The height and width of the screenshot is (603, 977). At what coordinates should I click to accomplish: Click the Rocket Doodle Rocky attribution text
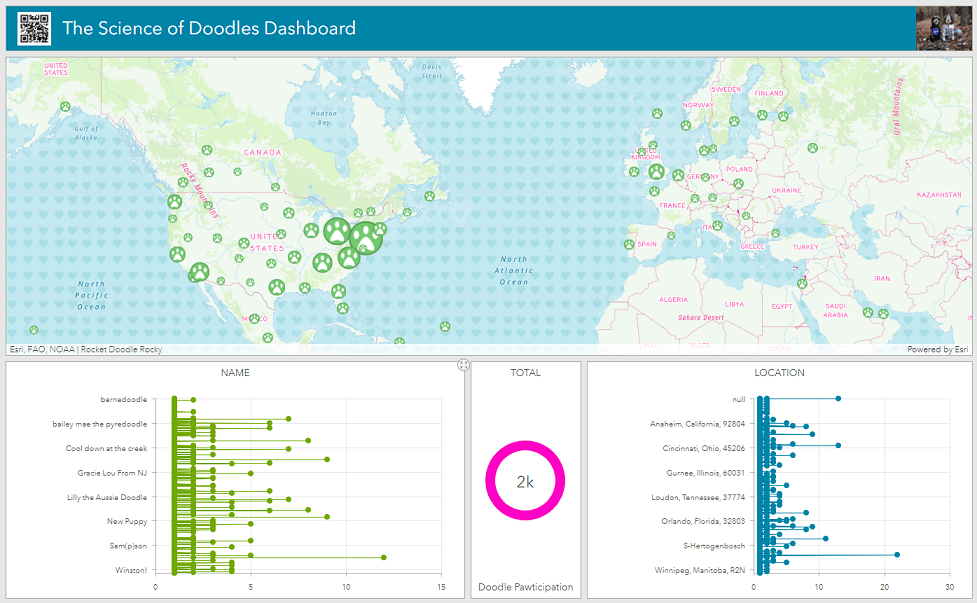pos(118,350)
